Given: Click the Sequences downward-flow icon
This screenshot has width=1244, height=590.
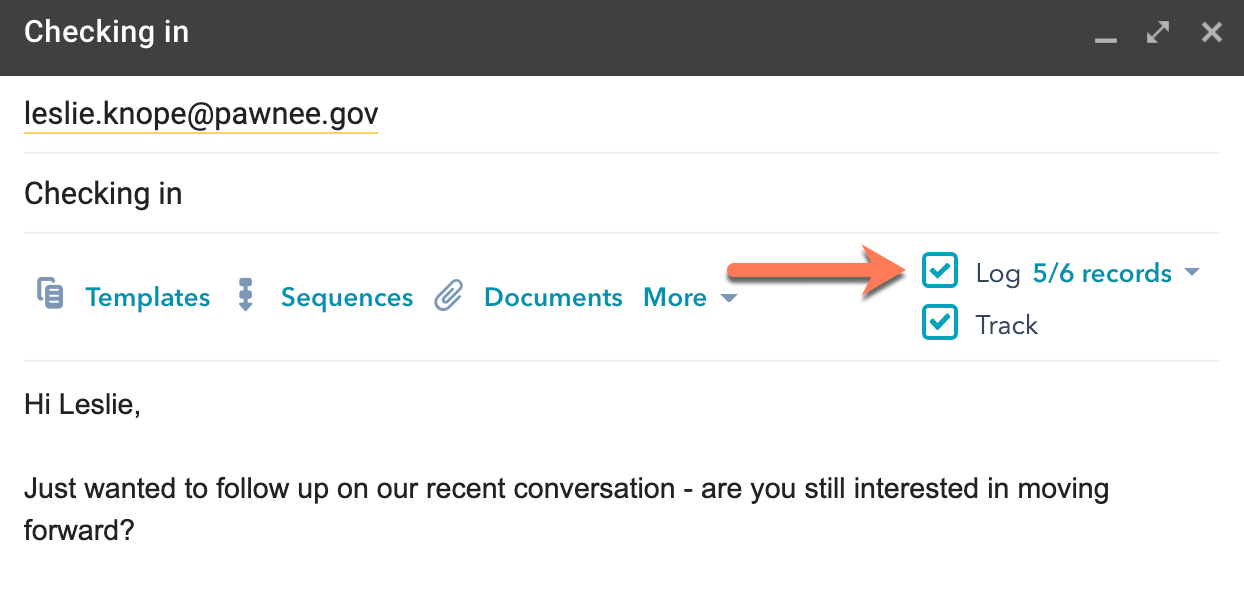Looking at the screenshot, I should (246, 296).
